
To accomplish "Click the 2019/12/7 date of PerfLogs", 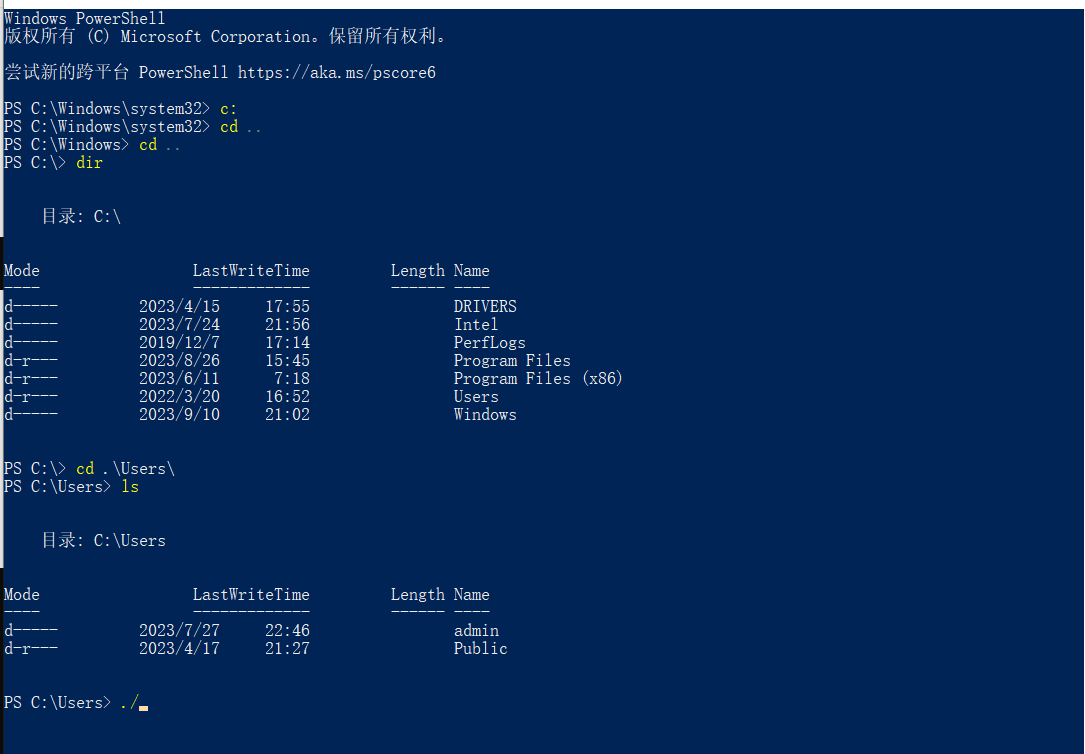I will tap(180, 343).
